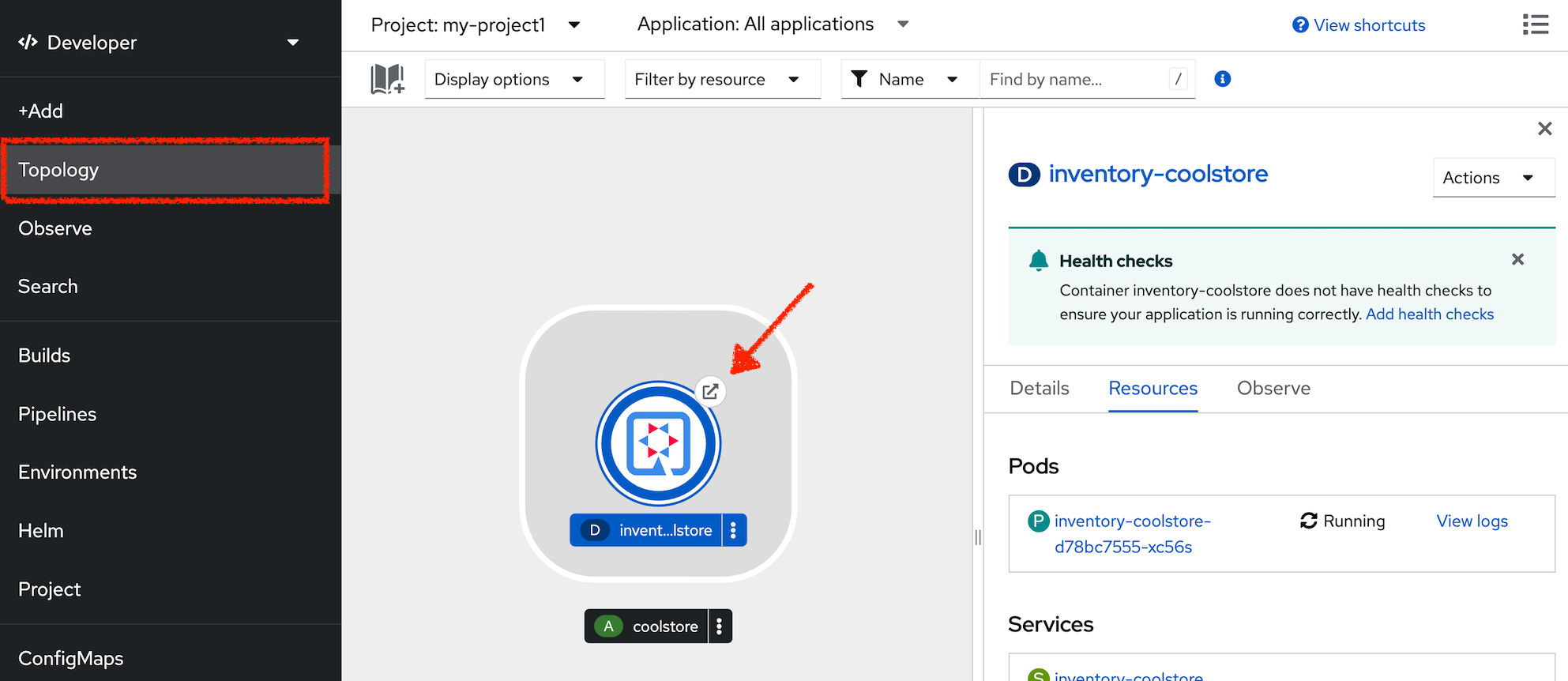This screenshot has width=1568, height=681.
Task: Open the Application: All applications dropdown
Action: [x=773, y=24]
